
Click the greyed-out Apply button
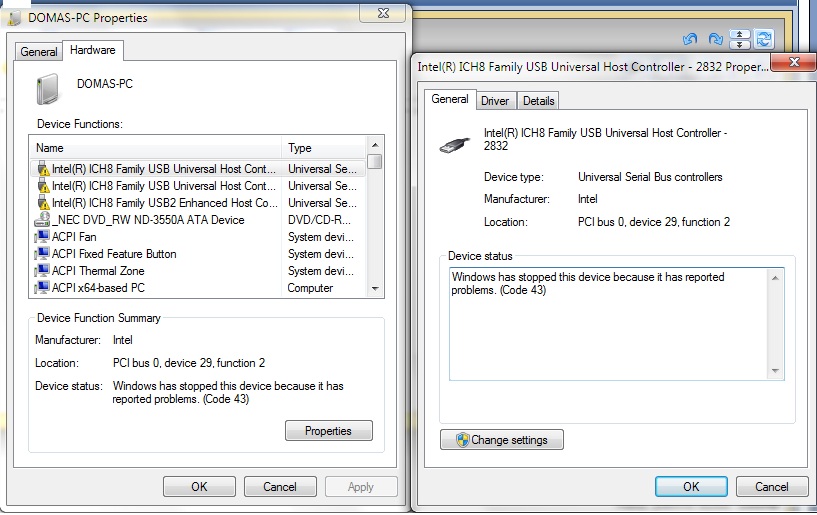pyautogui.click(x=361, y=486)
